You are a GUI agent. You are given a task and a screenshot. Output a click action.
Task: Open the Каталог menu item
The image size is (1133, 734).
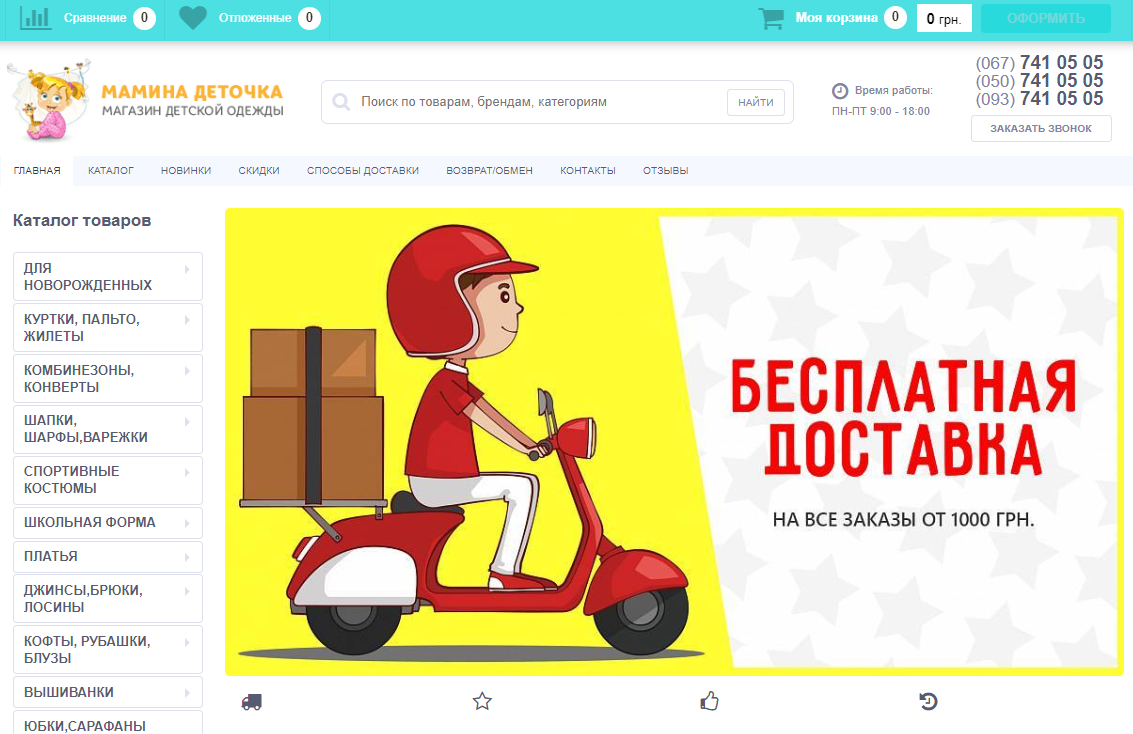tap(111, 170)
